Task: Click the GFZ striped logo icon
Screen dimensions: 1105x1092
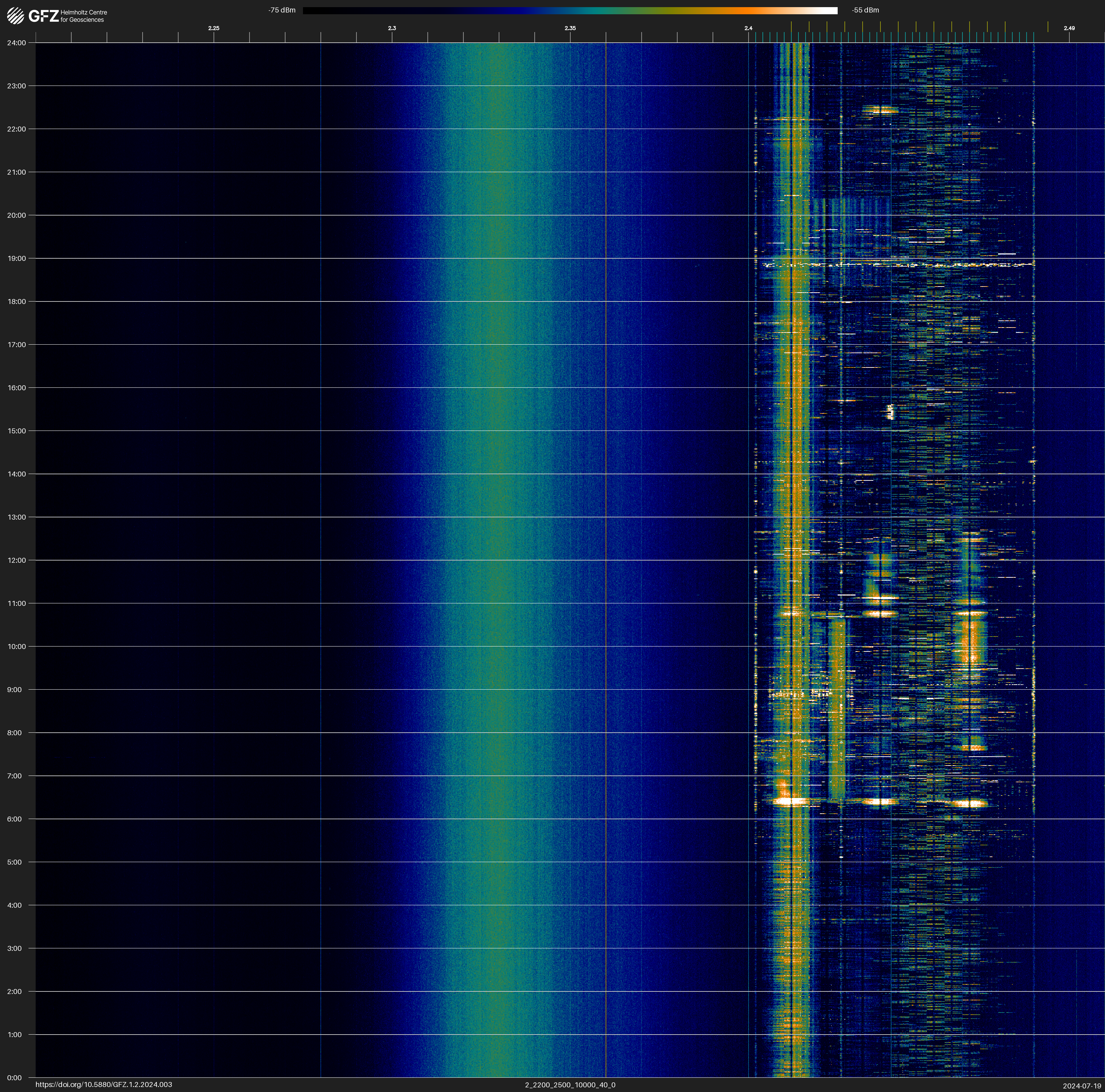Action: [15, 16]
